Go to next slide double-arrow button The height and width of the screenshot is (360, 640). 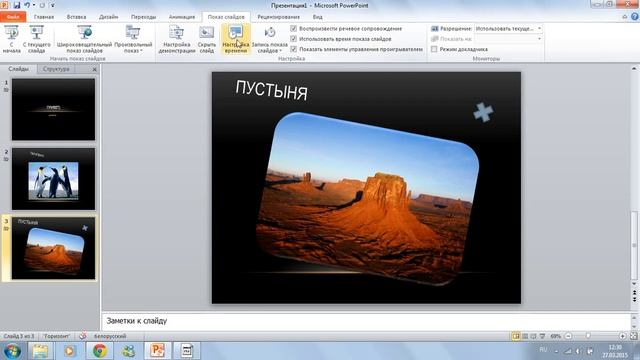[x=634, y=300]
